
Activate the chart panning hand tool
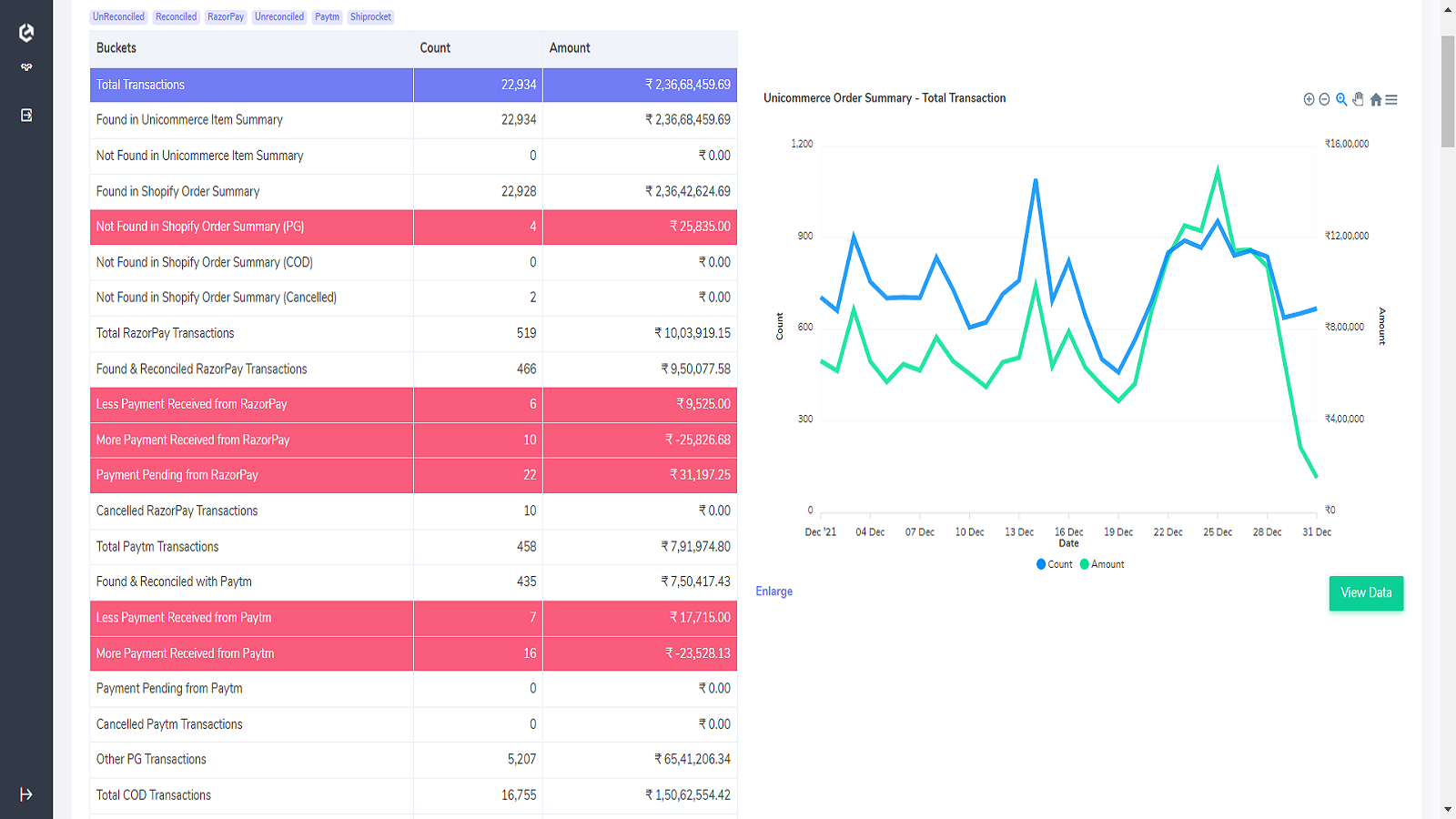tap(1358, 99)
